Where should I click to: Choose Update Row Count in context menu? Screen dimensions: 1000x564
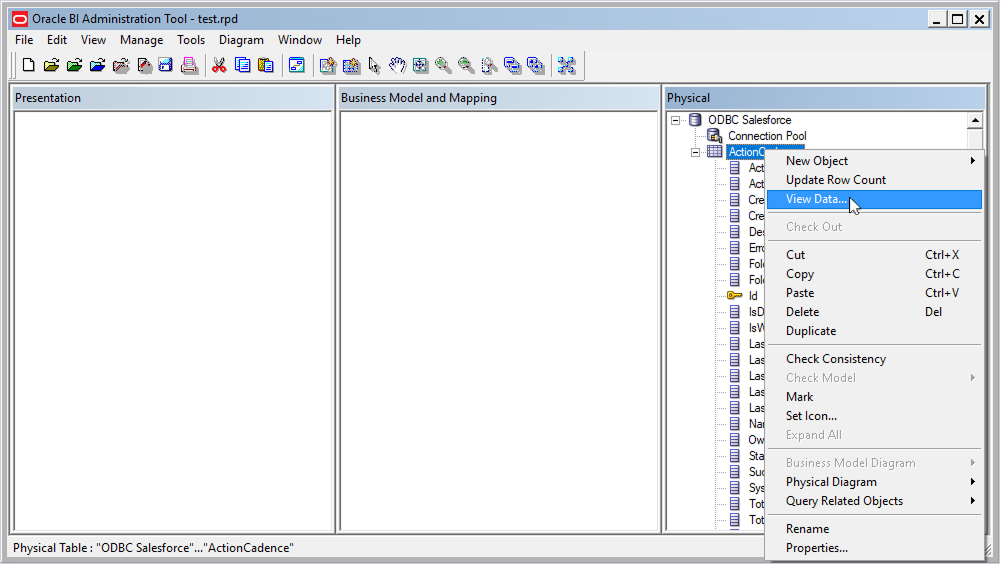click(874, 180)
